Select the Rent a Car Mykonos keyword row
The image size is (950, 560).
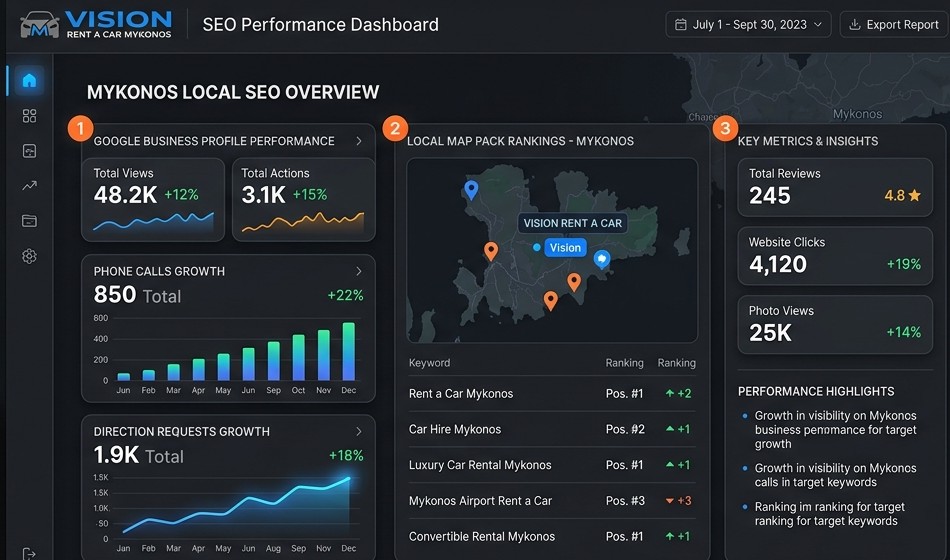coord(552,393)
